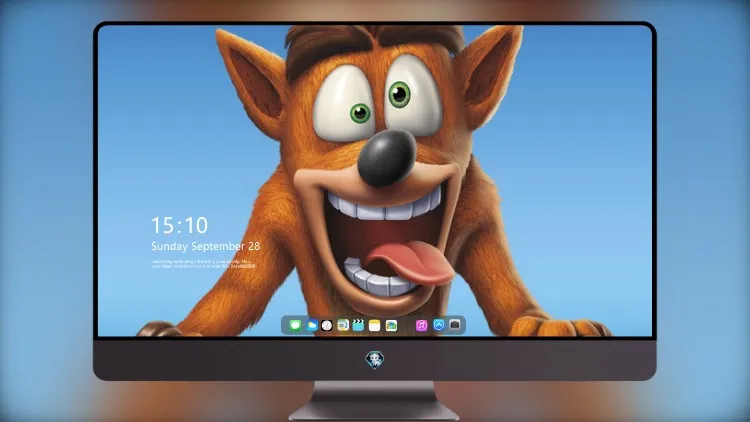Click the Sunday September 28 date
The image size is (750, 422).
pos(206,246)
